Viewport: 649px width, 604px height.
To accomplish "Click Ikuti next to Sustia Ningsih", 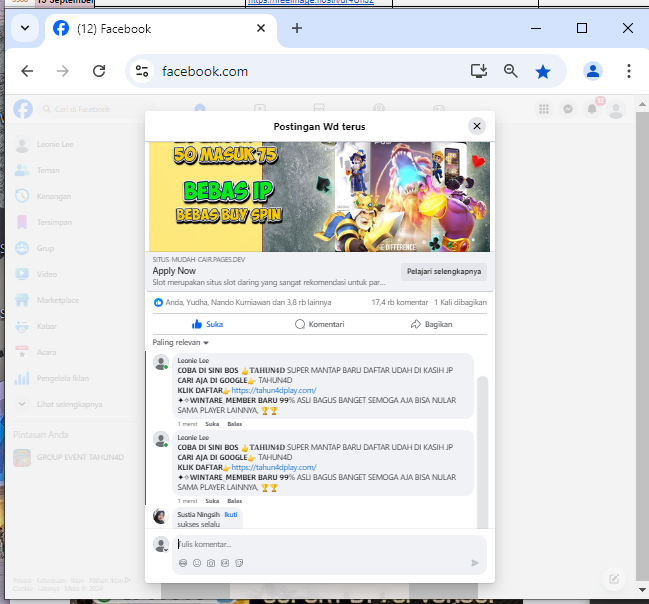I will coord(231,515).
